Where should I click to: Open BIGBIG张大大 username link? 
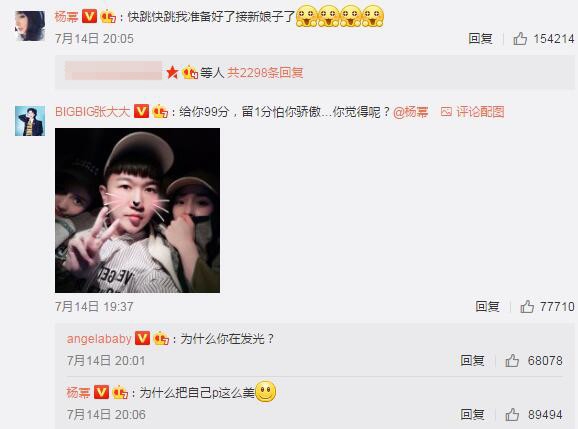[93, 111]
